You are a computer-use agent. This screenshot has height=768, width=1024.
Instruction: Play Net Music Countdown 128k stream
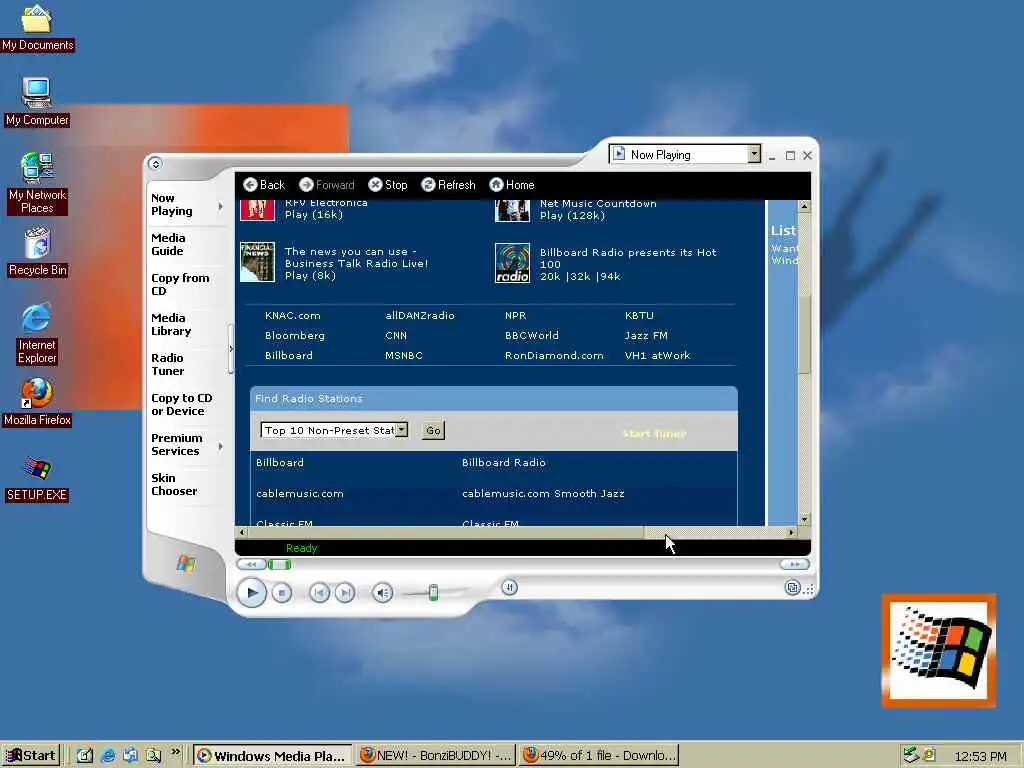572,216
